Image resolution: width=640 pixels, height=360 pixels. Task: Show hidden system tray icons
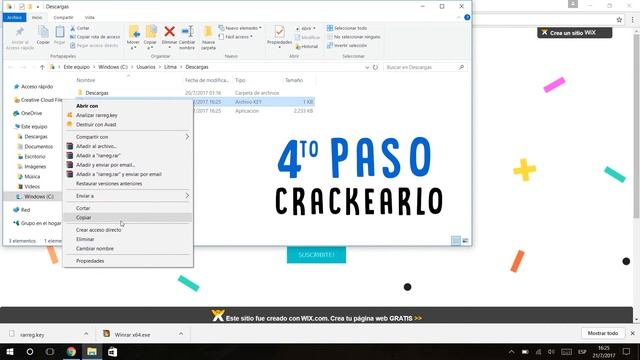(x=511, y=352)
